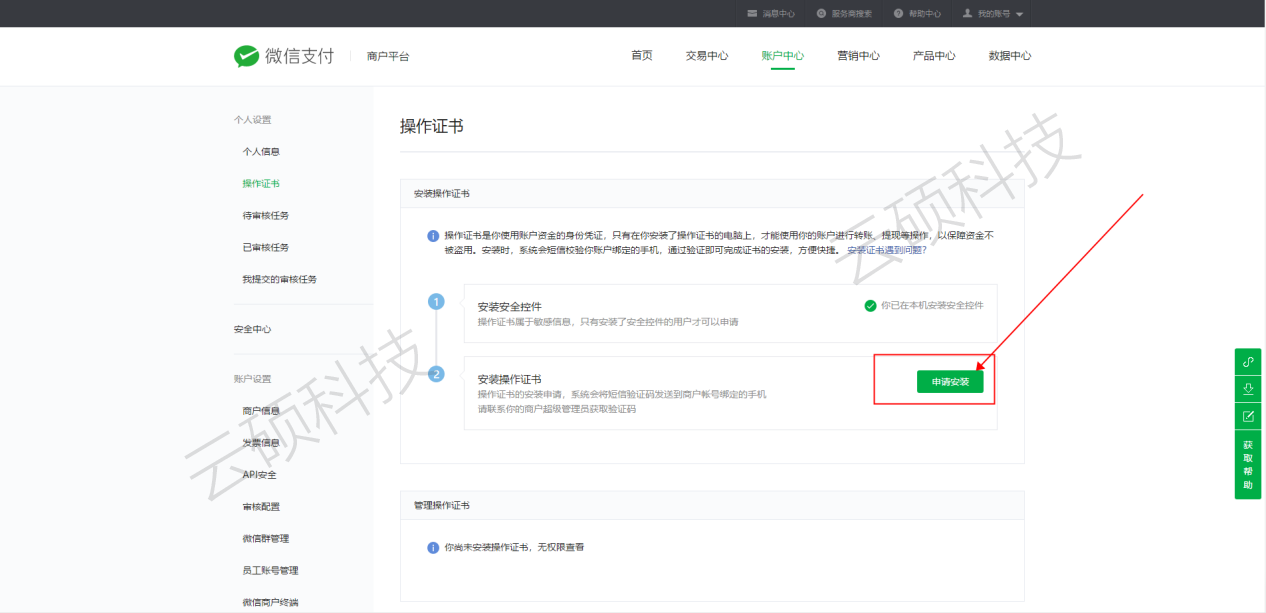Open 个人信息 in the left sidebar

coord(261,152)
